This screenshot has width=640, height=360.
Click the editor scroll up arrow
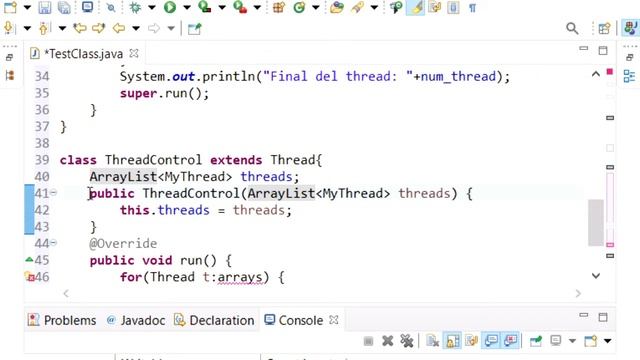tap(596, 74)
